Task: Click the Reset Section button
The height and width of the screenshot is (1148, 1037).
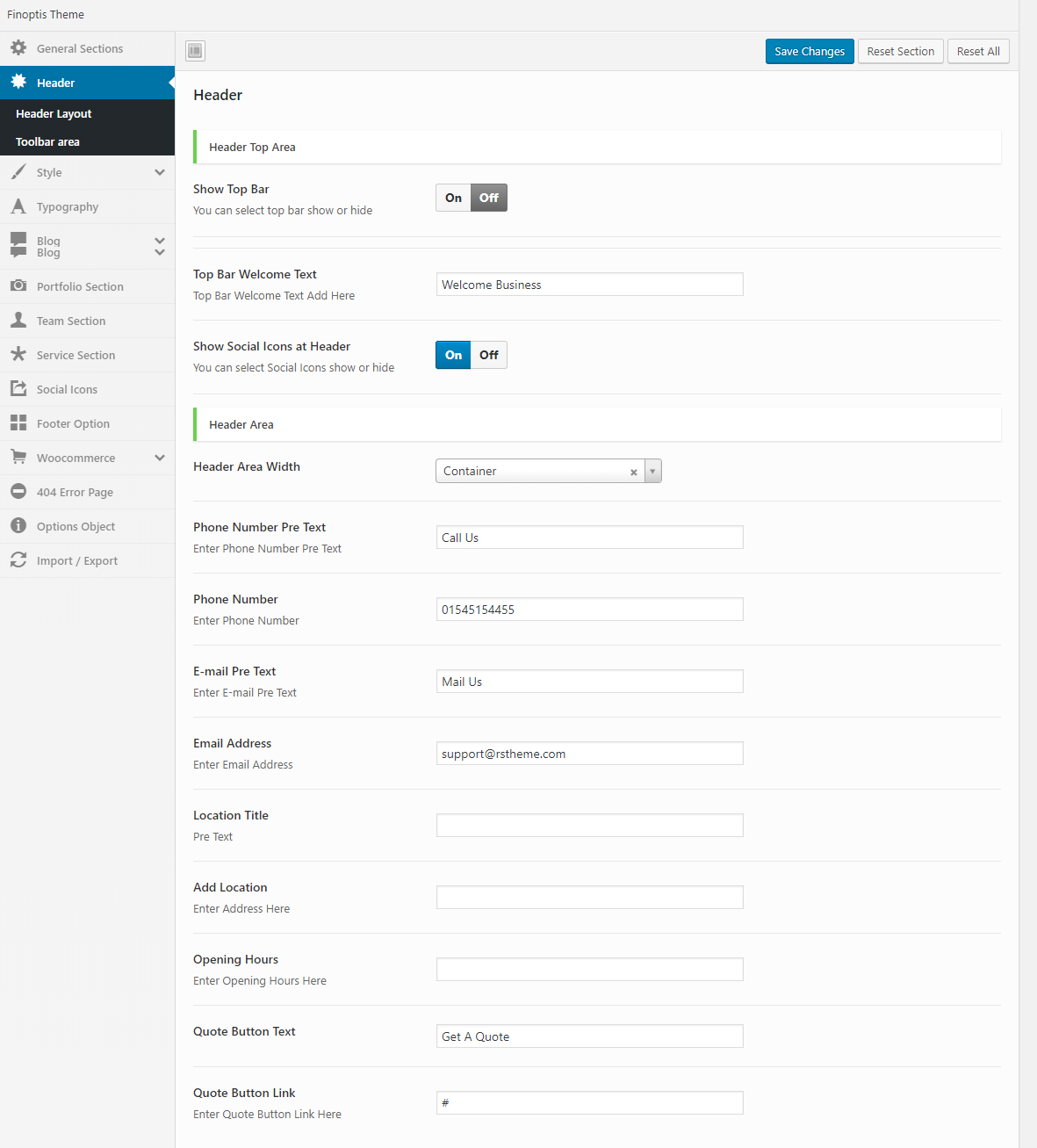Action: click(900, 51)
